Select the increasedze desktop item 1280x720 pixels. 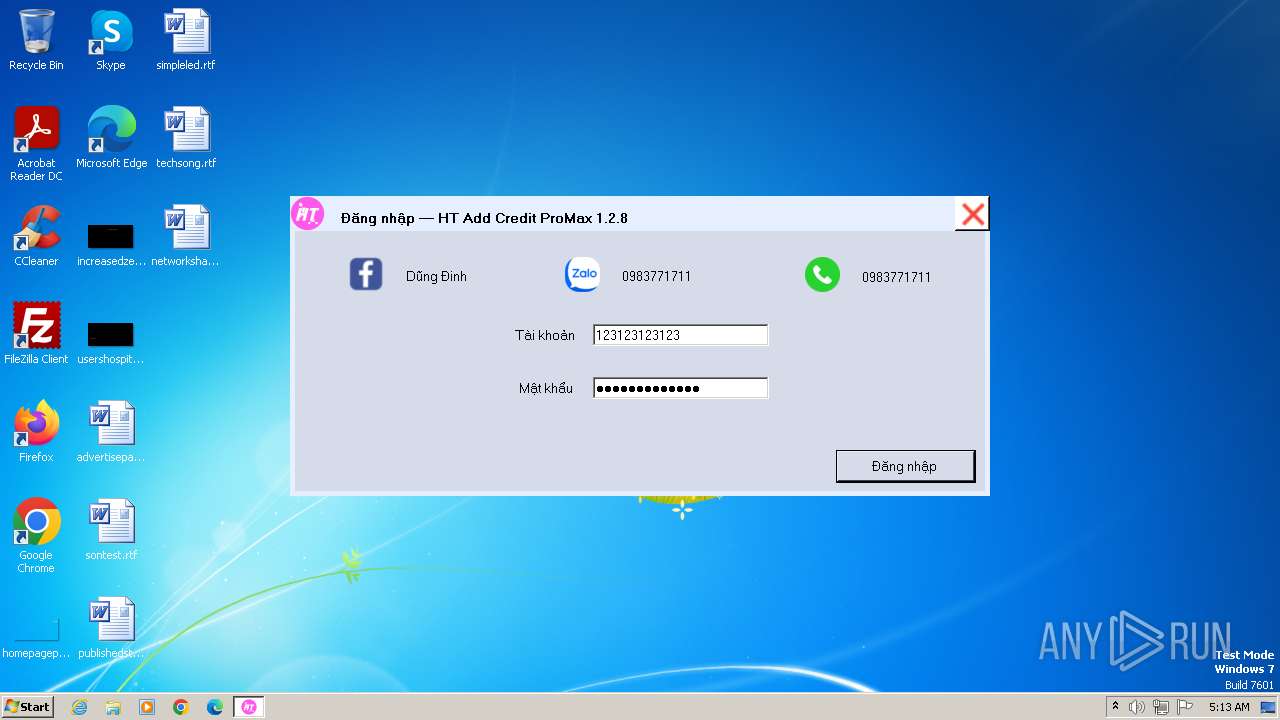(x=111, y=245)
